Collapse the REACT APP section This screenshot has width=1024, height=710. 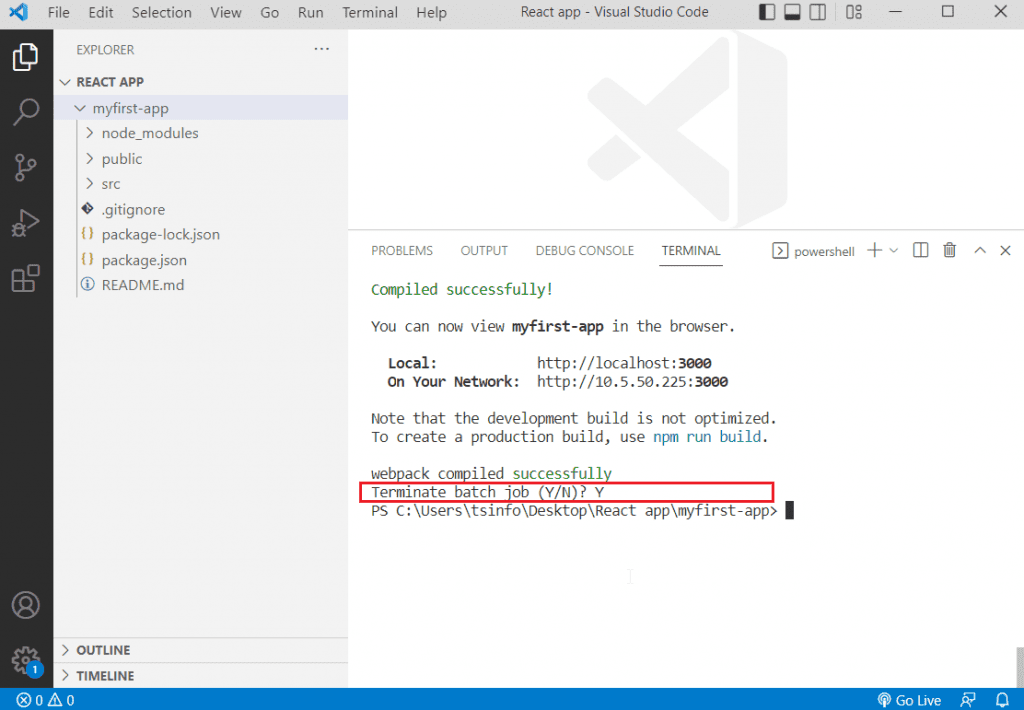(x=200, y=82)
